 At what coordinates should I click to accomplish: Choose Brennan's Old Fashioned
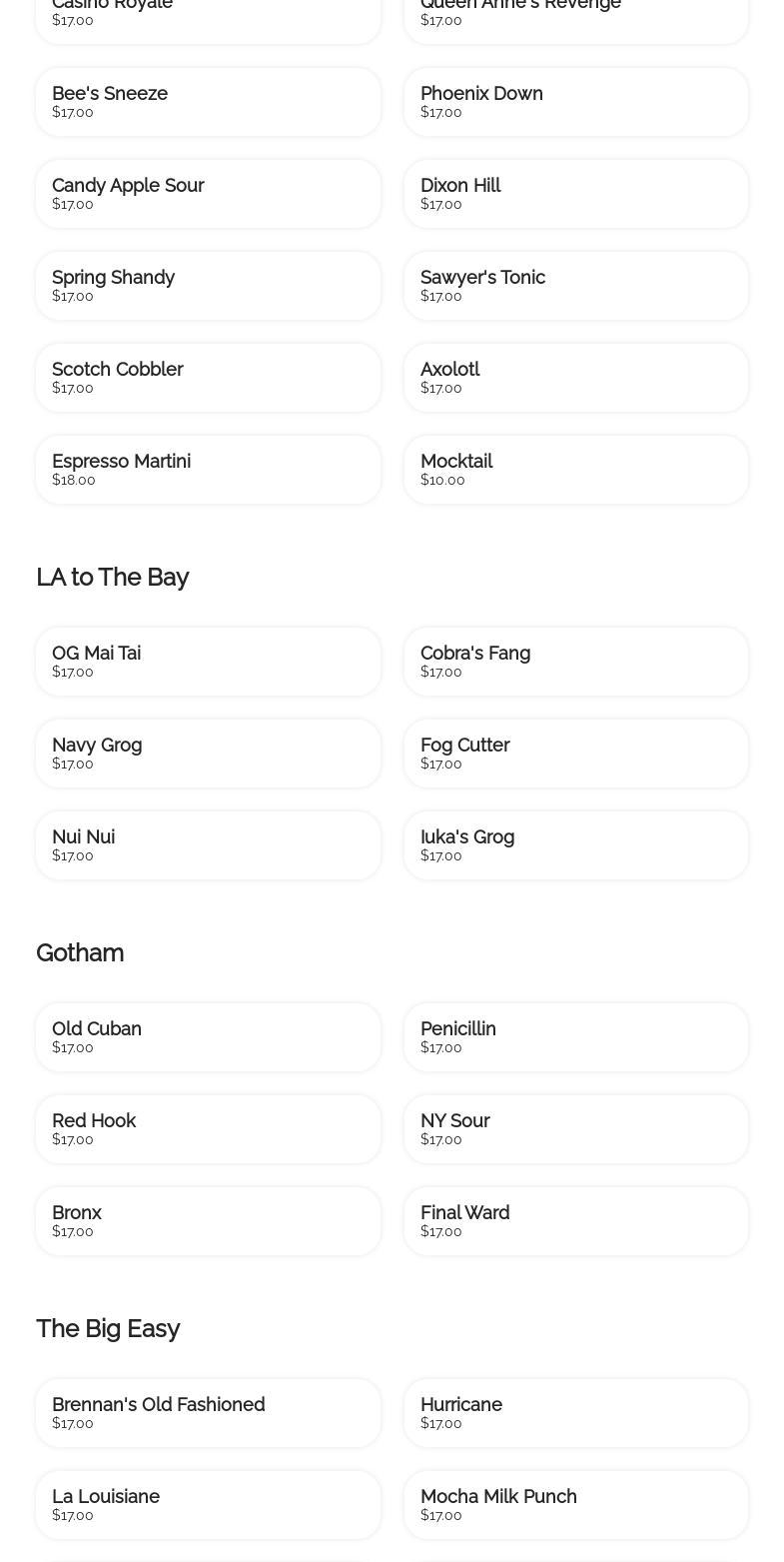pyautogui.click(x=208, y=1413)
